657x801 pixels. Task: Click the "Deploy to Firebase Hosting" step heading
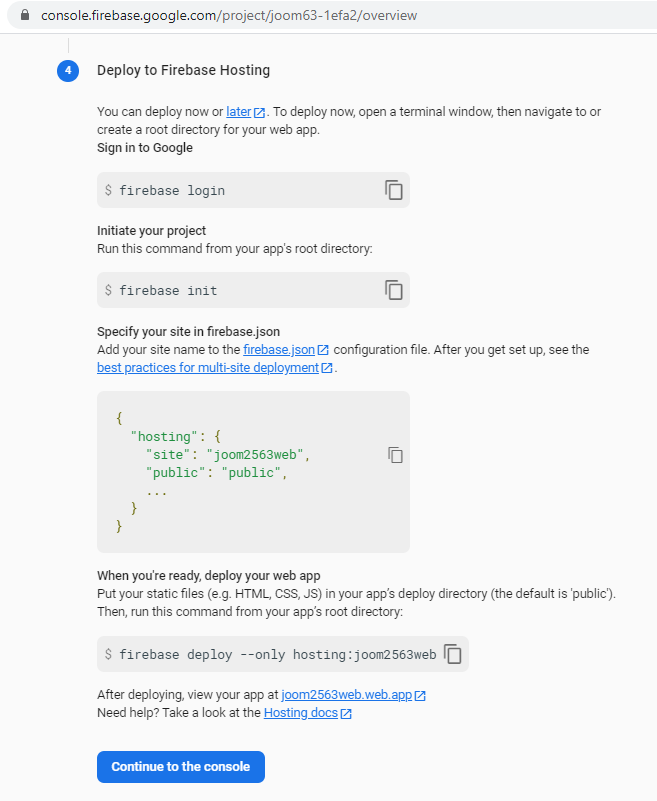tap(183, 70)
